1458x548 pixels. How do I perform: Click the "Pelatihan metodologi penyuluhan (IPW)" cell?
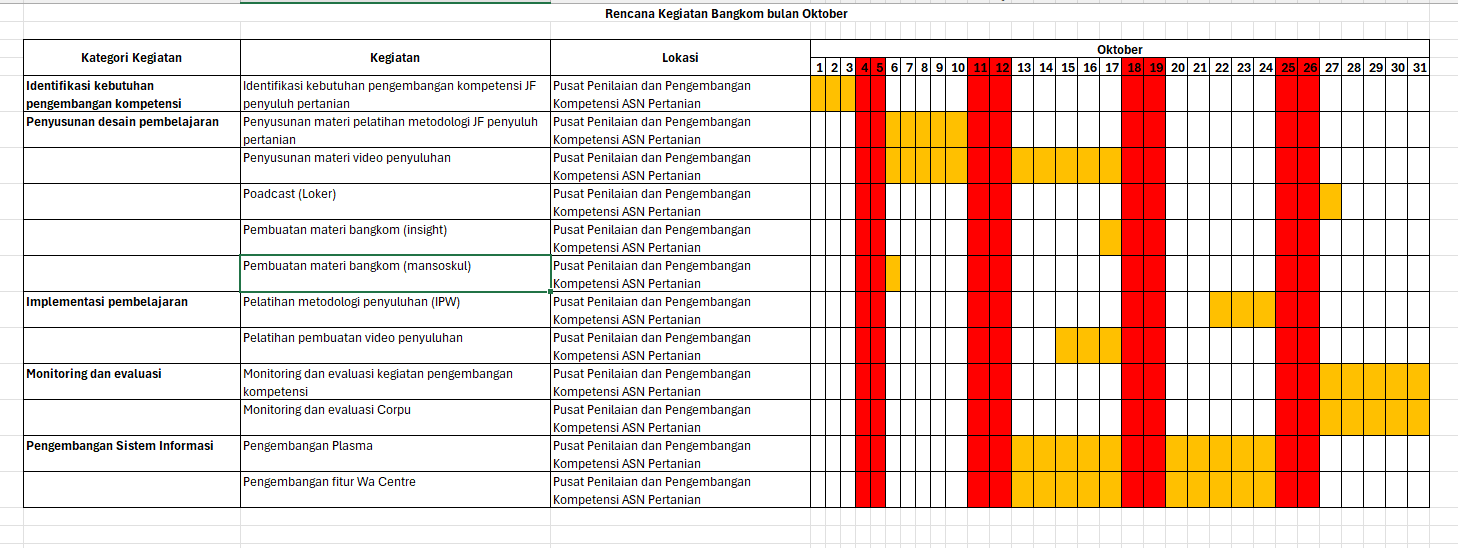(x=395, y=310)
